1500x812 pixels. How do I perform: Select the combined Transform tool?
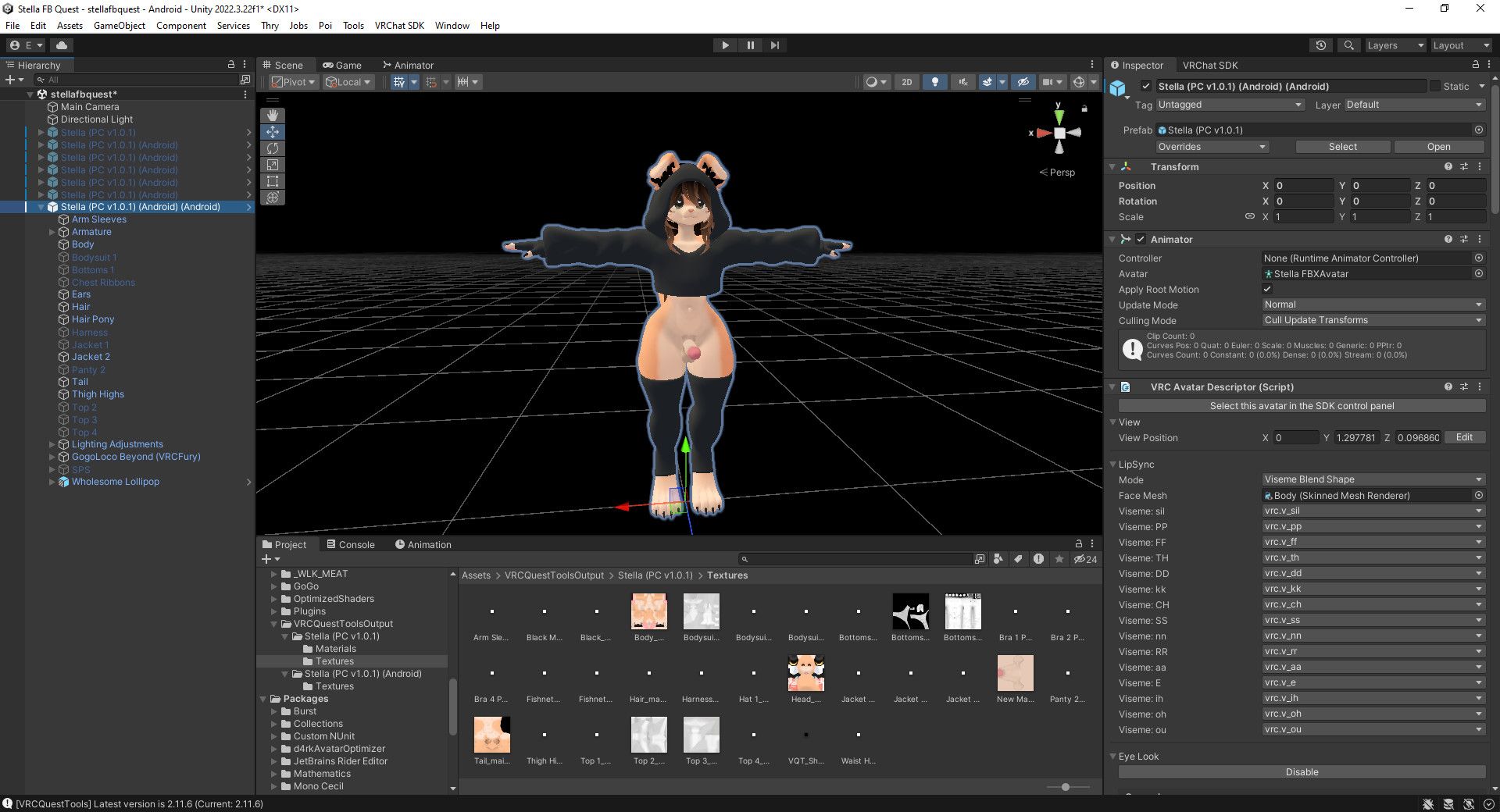coord(272,198)
